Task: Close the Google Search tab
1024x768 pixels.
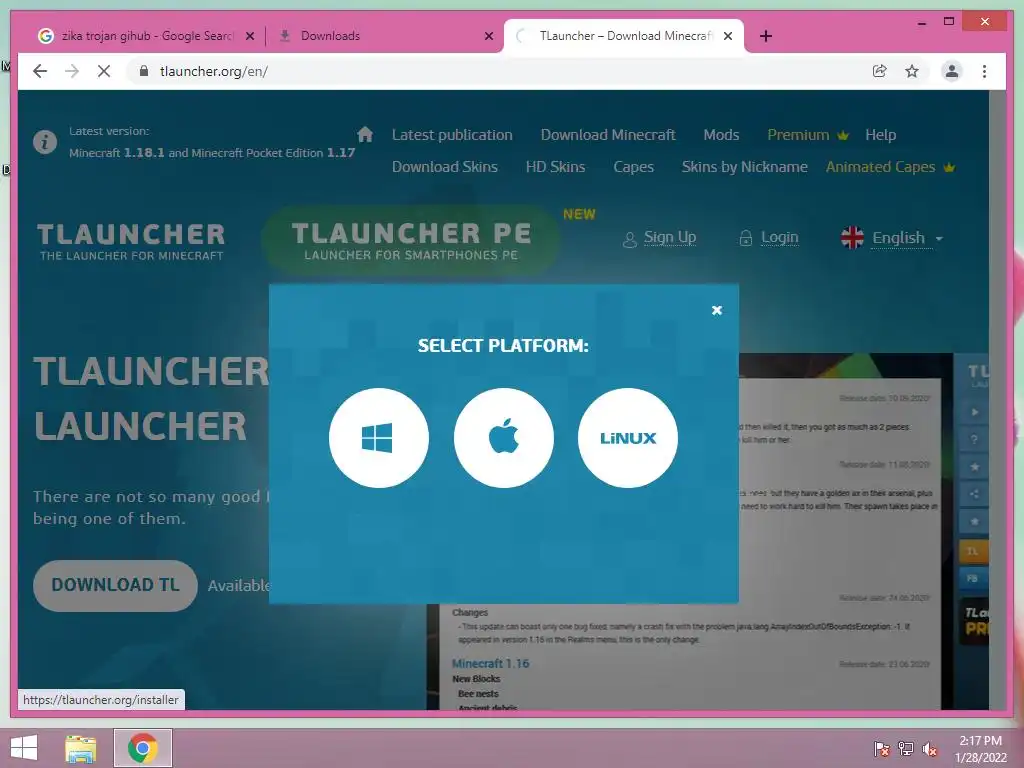Action: [249, 37]
